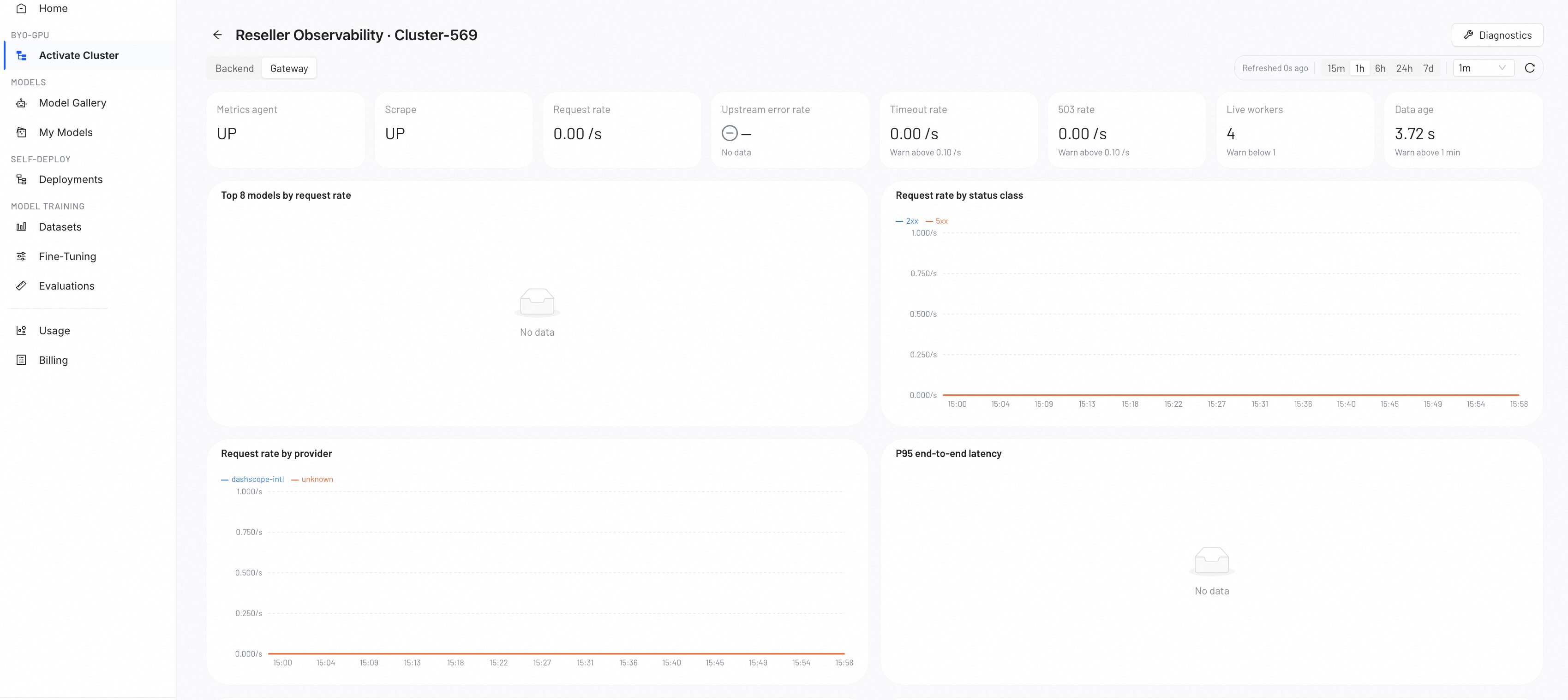Switch to the Gateway tab

pos(289,69)
